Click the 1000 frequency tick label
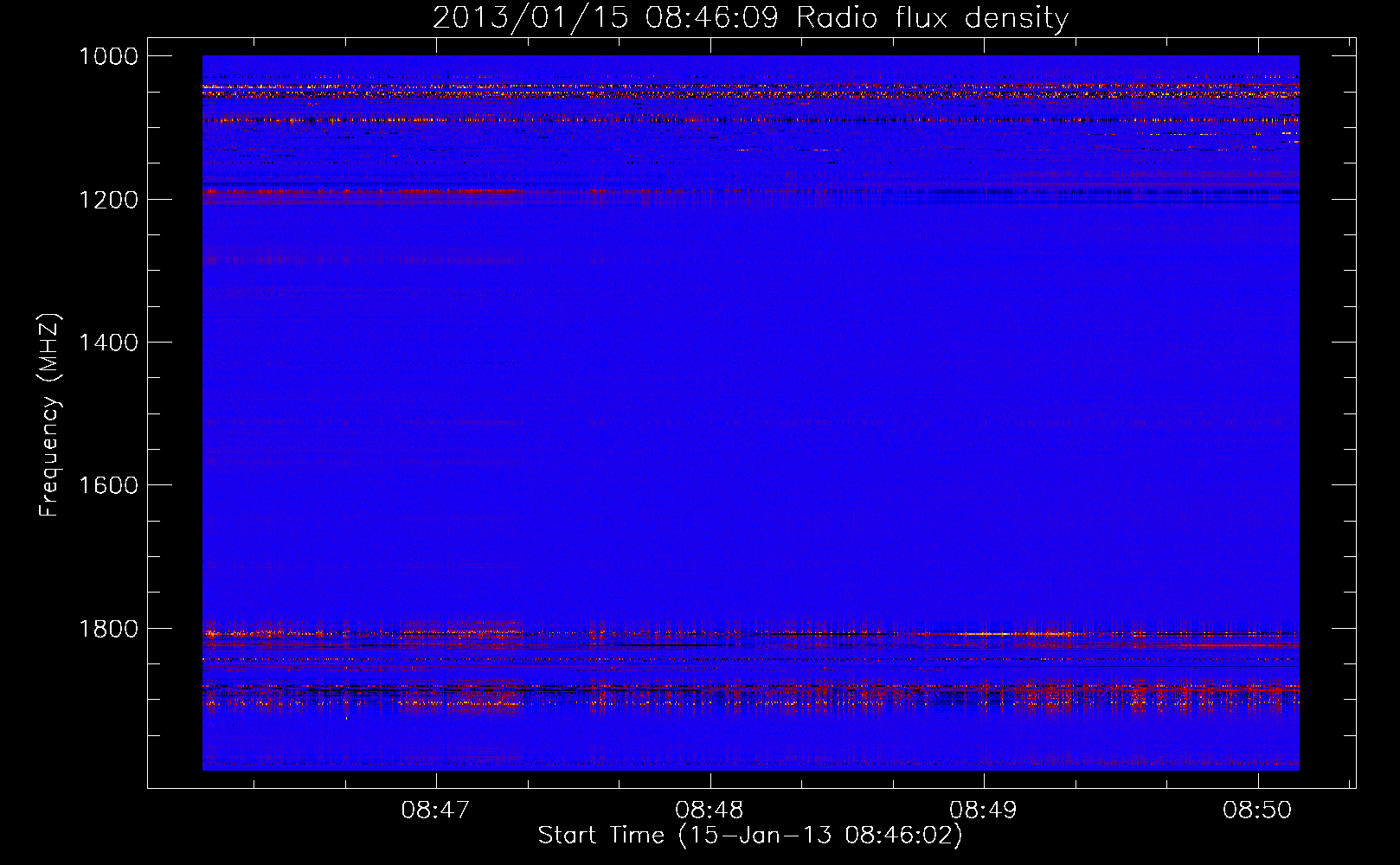 (x=108, y=56)
